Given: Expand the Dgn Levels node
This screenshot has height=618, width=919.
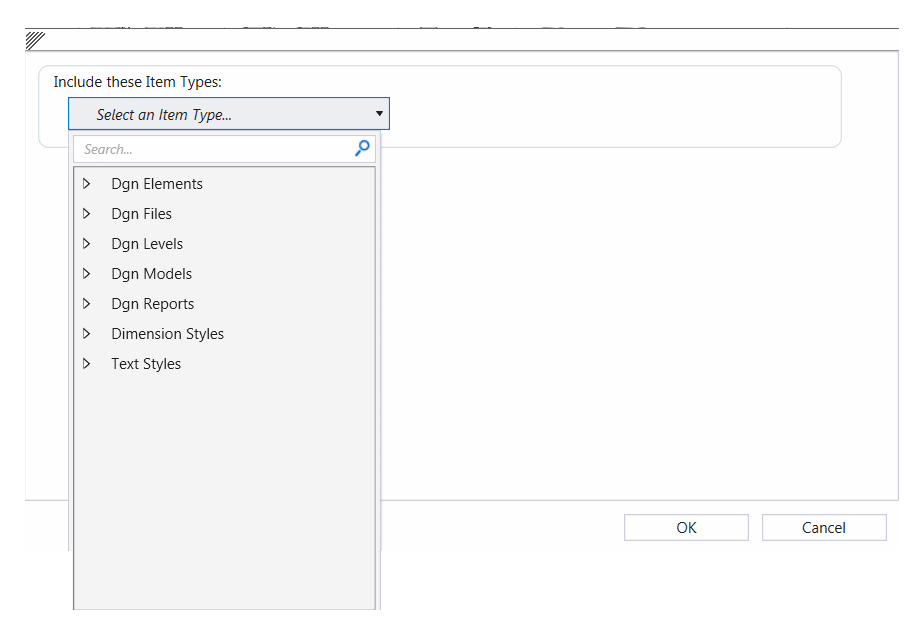Looking at the screenshot, I should [x=87, y=243].
